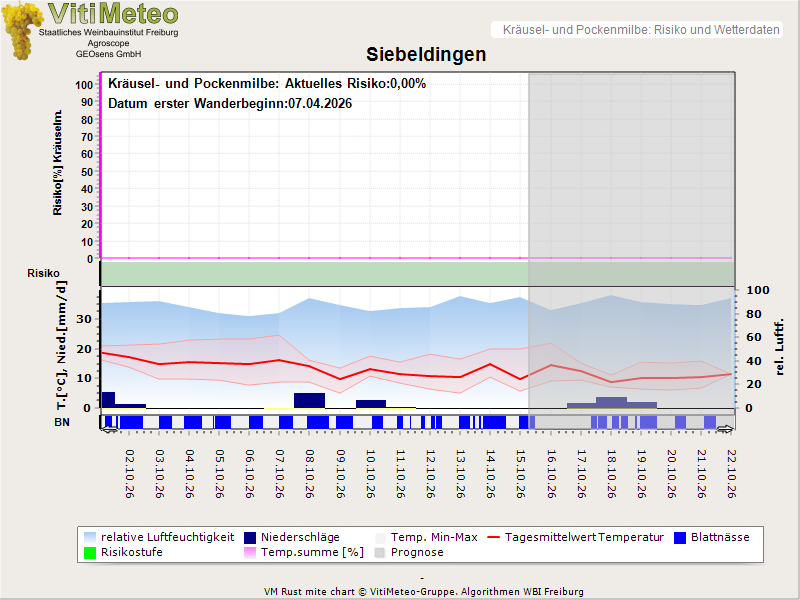Image resolution: width=800 pixels, height=600 pixels.
Task: Click the 11.10.26 date label
Action: [x=401, y=474]
